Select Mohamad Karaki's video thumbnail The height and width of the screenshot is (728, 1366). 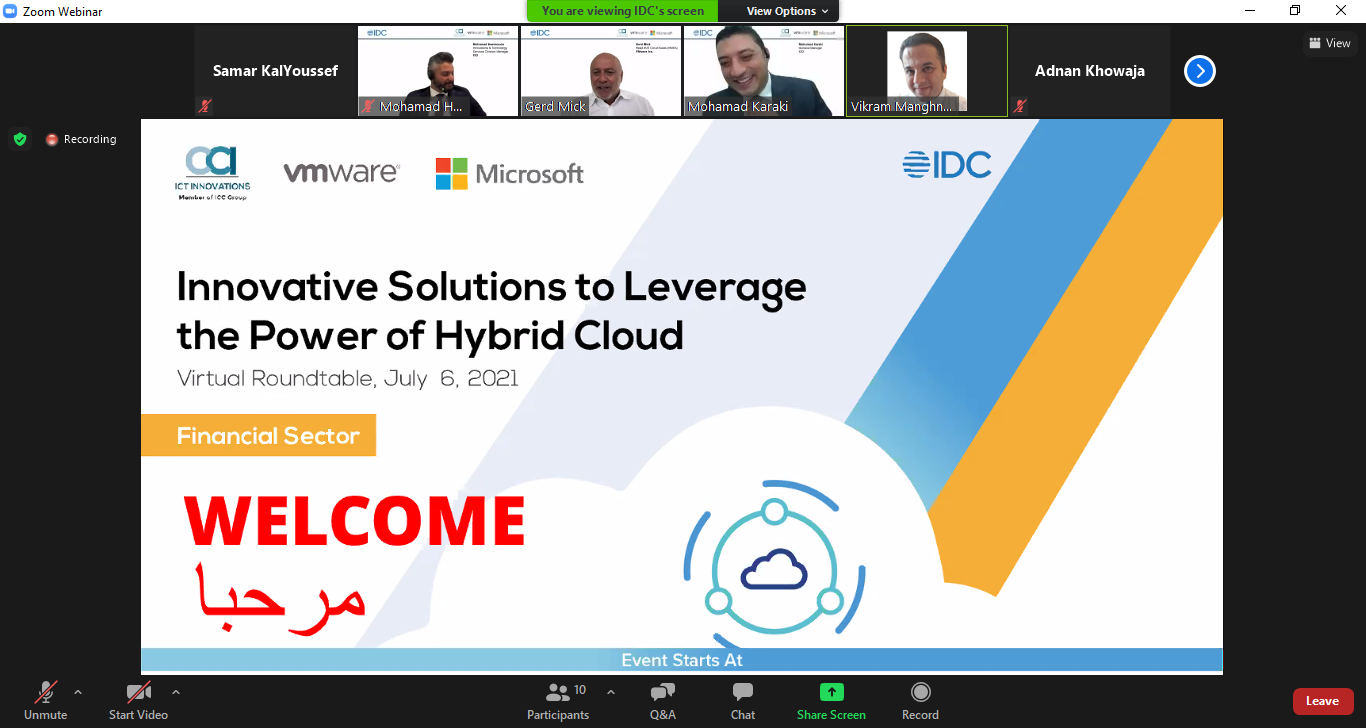pyautogui.click(x=764, y=71)
